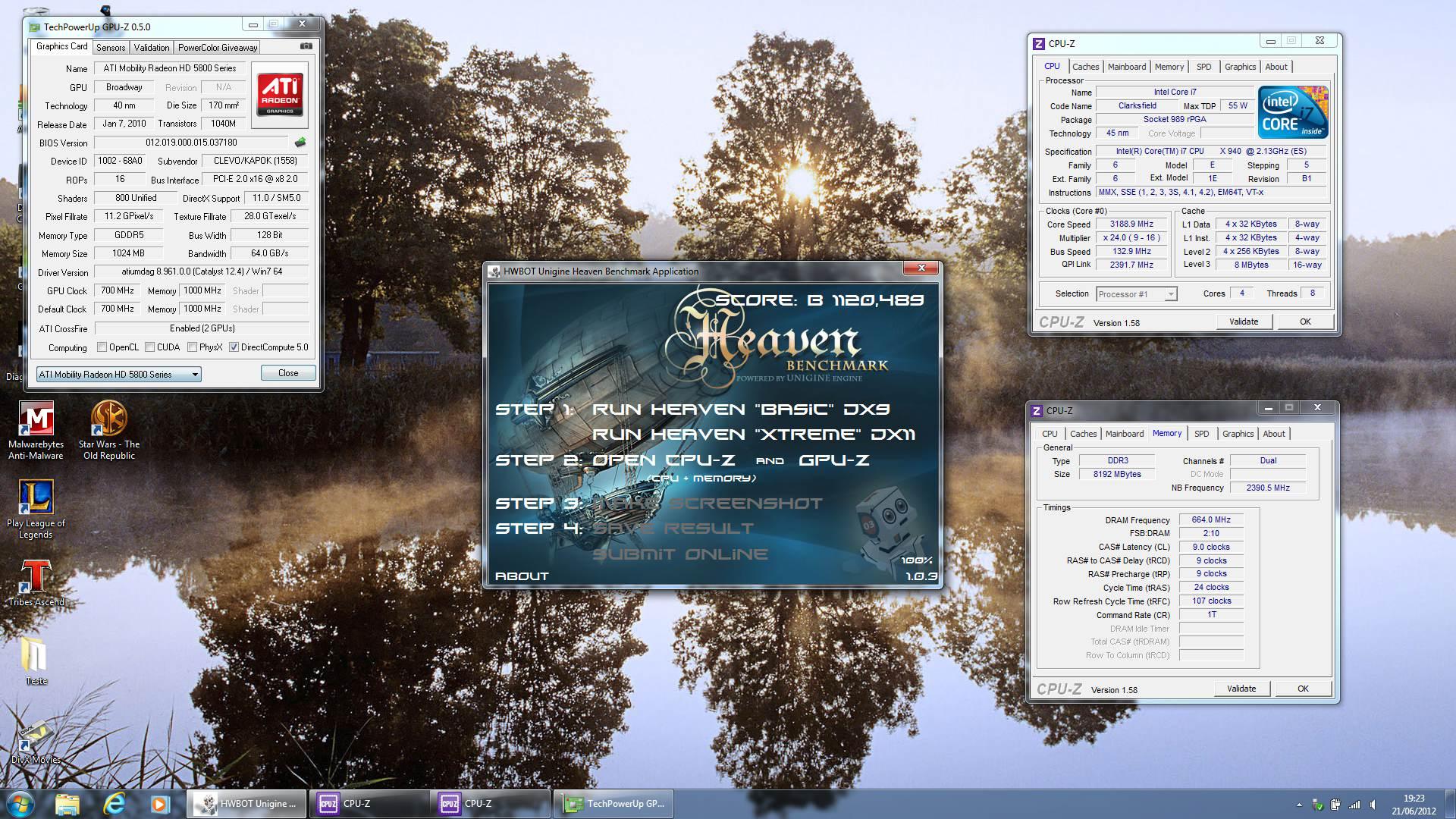Switch to first CPU-Z taskbar button
Screen dimensions: 1456x819
click(x=369, y=804)
